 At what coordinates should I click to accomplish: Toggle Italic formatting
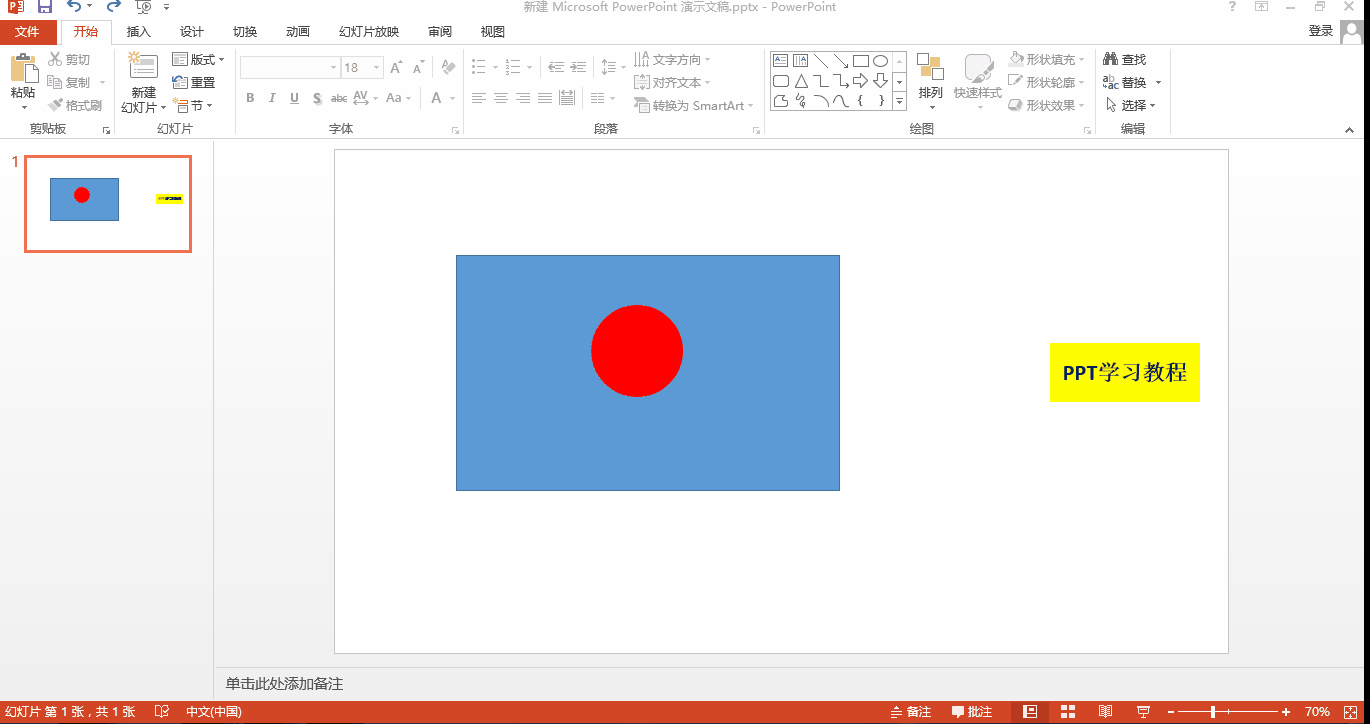click(x=272, y=98)
